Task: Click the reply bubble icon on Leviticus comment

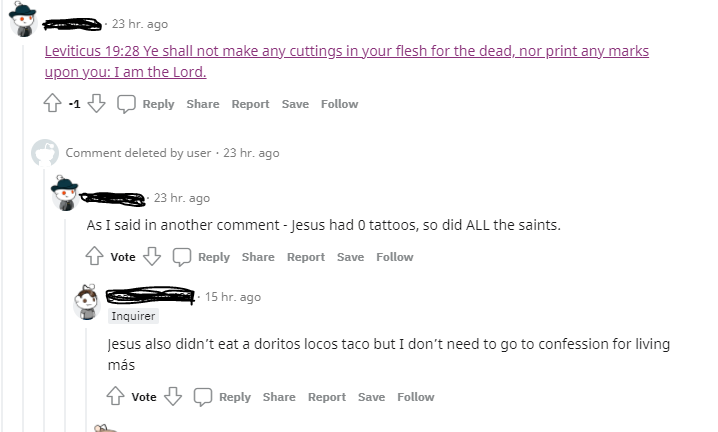Action: 127,104
